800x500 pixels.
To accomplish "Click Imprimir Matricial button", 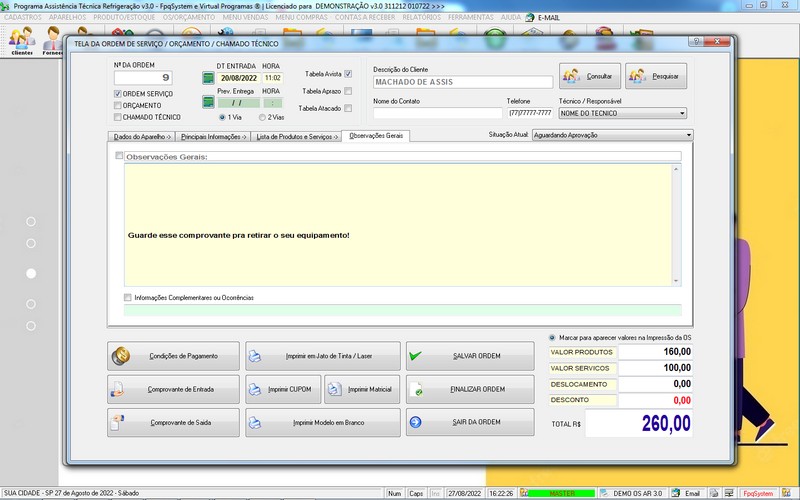I will (x=362, y=389).
